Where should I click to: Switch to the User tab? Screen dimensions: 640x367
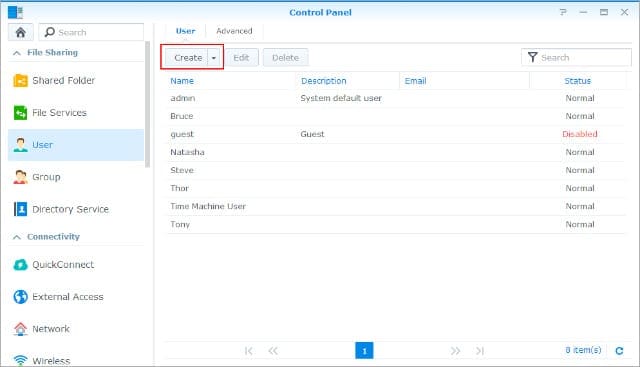click(186, 31)
